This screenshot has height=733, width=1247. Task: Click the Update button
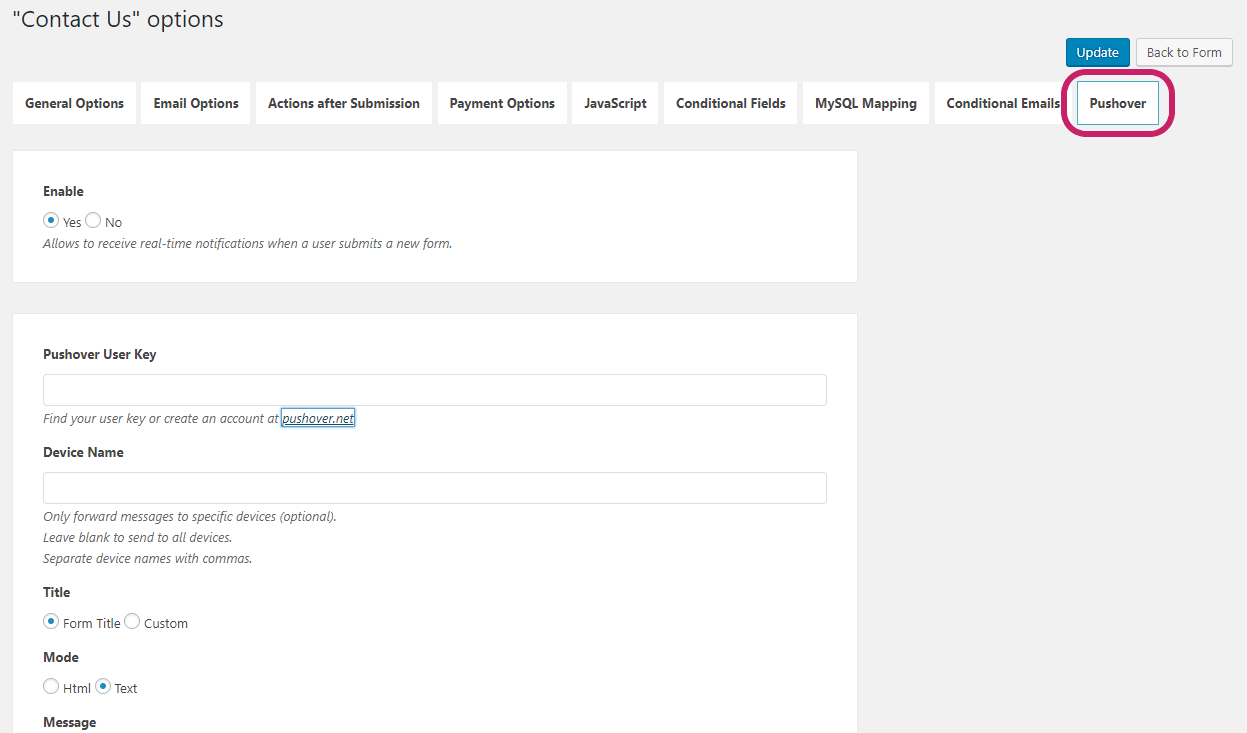pyautogui.click(x=1098, y=52)
